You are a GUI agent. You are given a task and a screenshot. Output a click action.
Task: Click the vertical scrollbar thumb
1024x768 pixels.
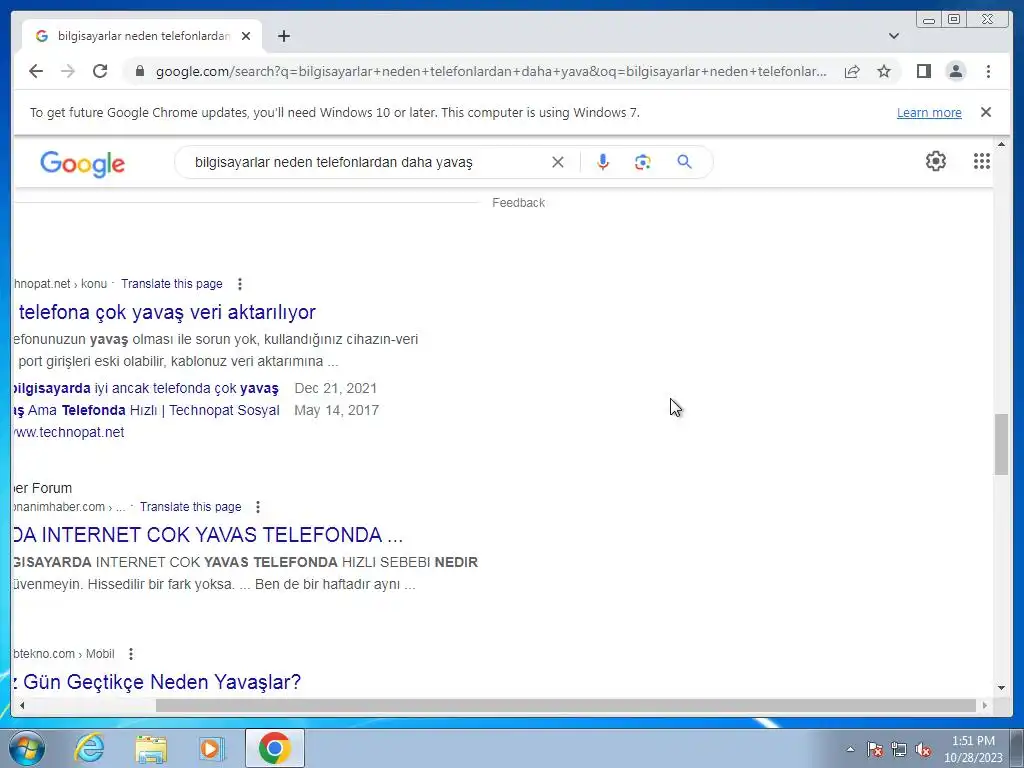[1001, 444]
